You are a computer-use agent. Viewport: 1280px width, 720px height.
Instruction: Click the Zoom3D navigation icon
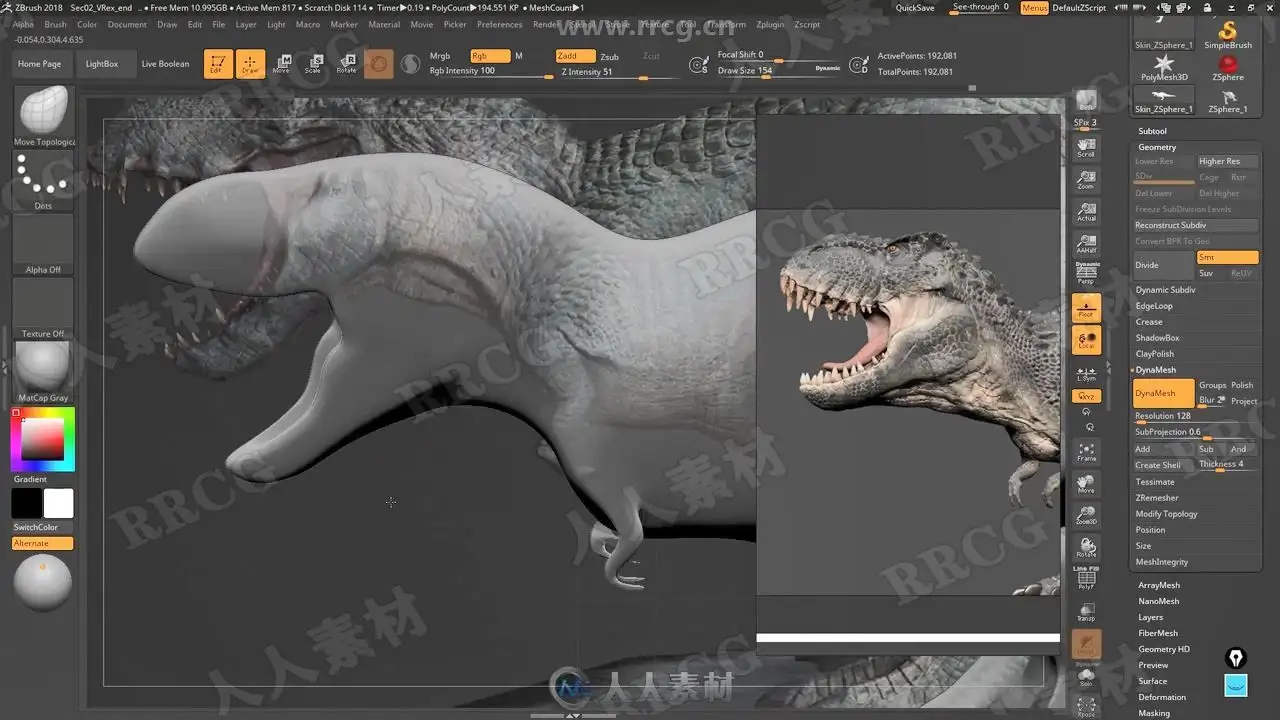coord(1086,516)
